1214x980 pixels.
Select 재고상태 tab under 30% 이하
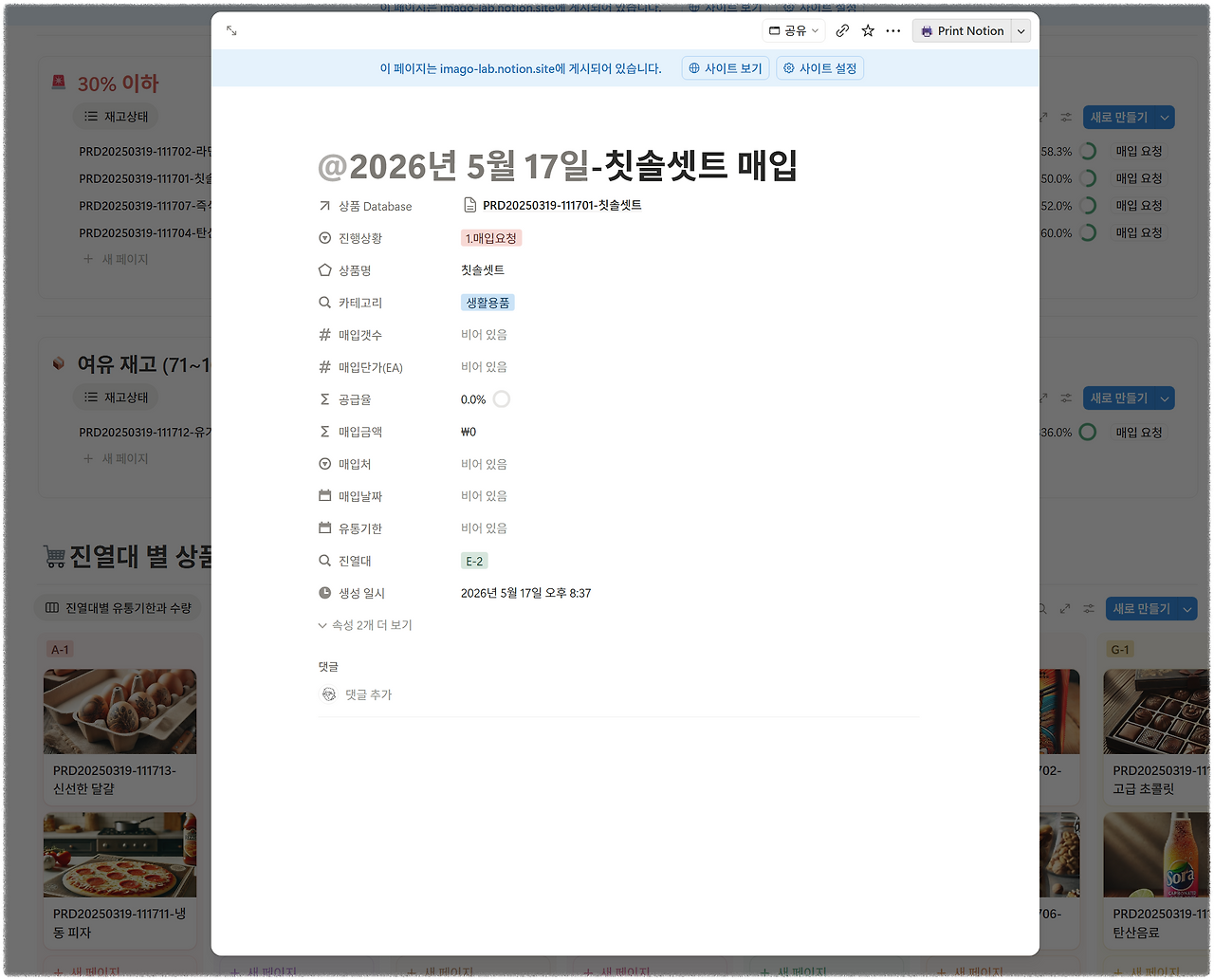coord(117,117)
